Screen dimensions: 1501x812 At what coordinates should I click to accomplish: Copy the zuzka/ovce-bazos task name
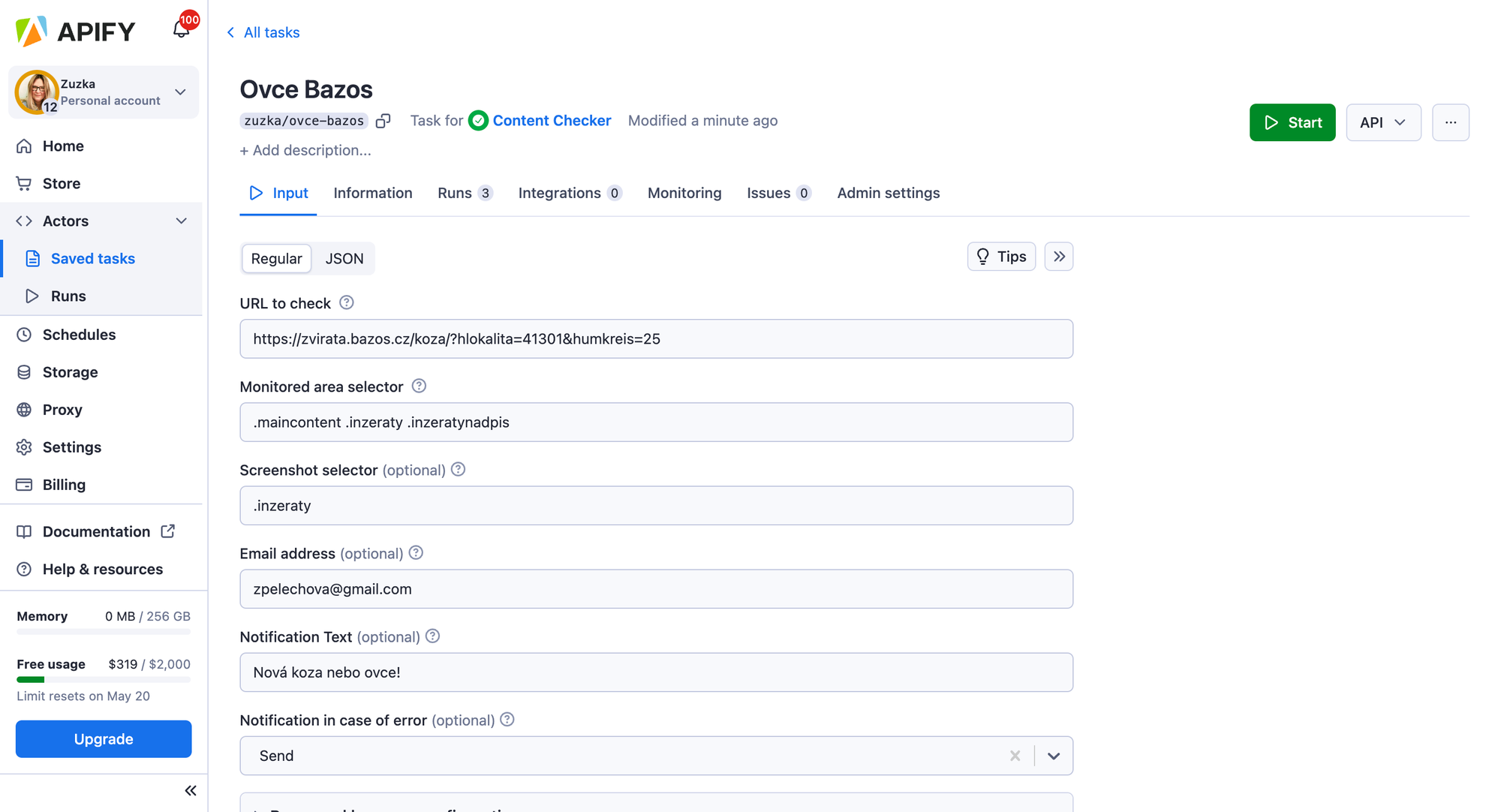coord(384,120)
